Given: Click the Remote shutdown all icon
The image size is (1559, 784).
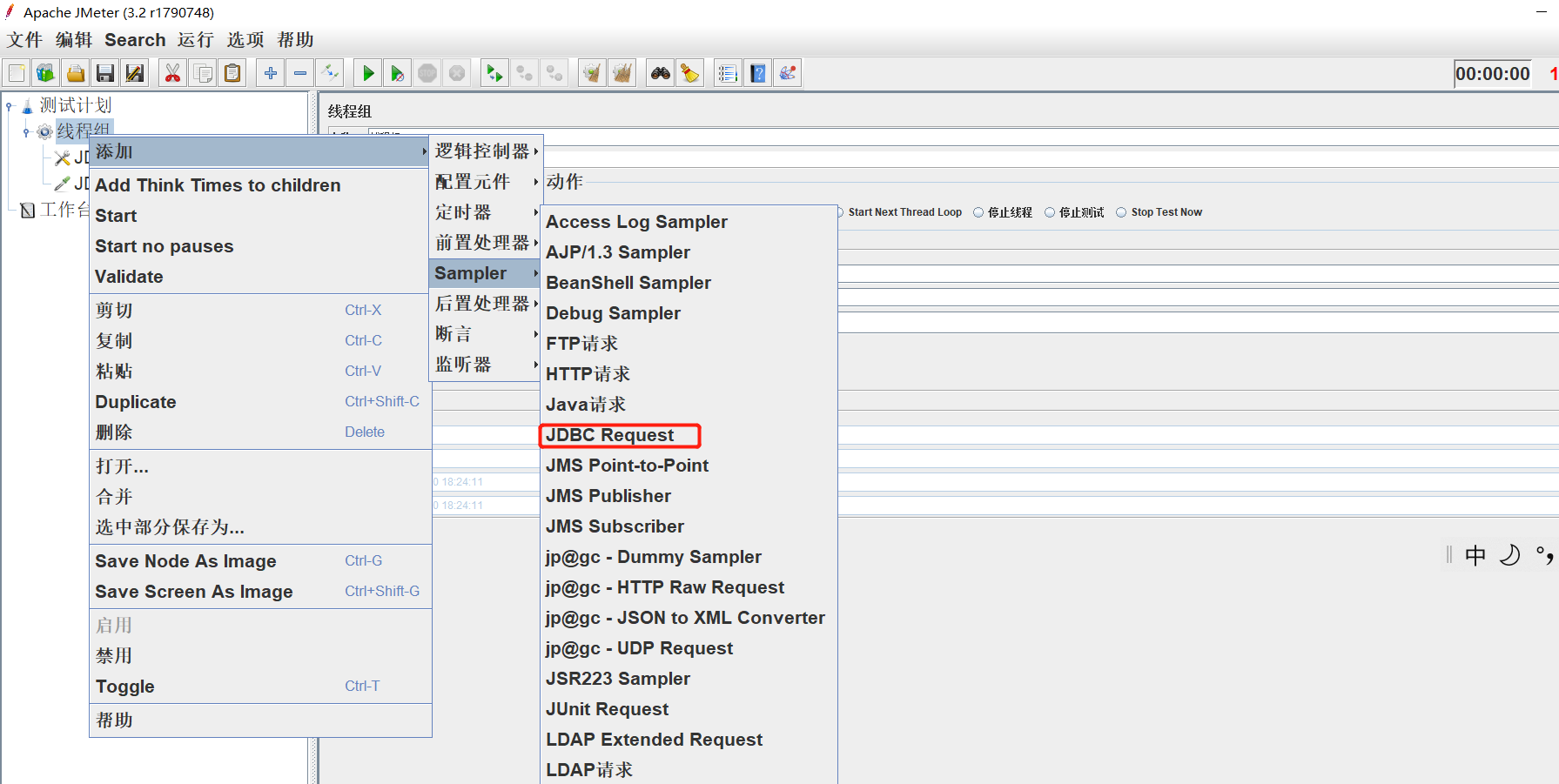Looking at the screenshot, I should click(554, 73).
